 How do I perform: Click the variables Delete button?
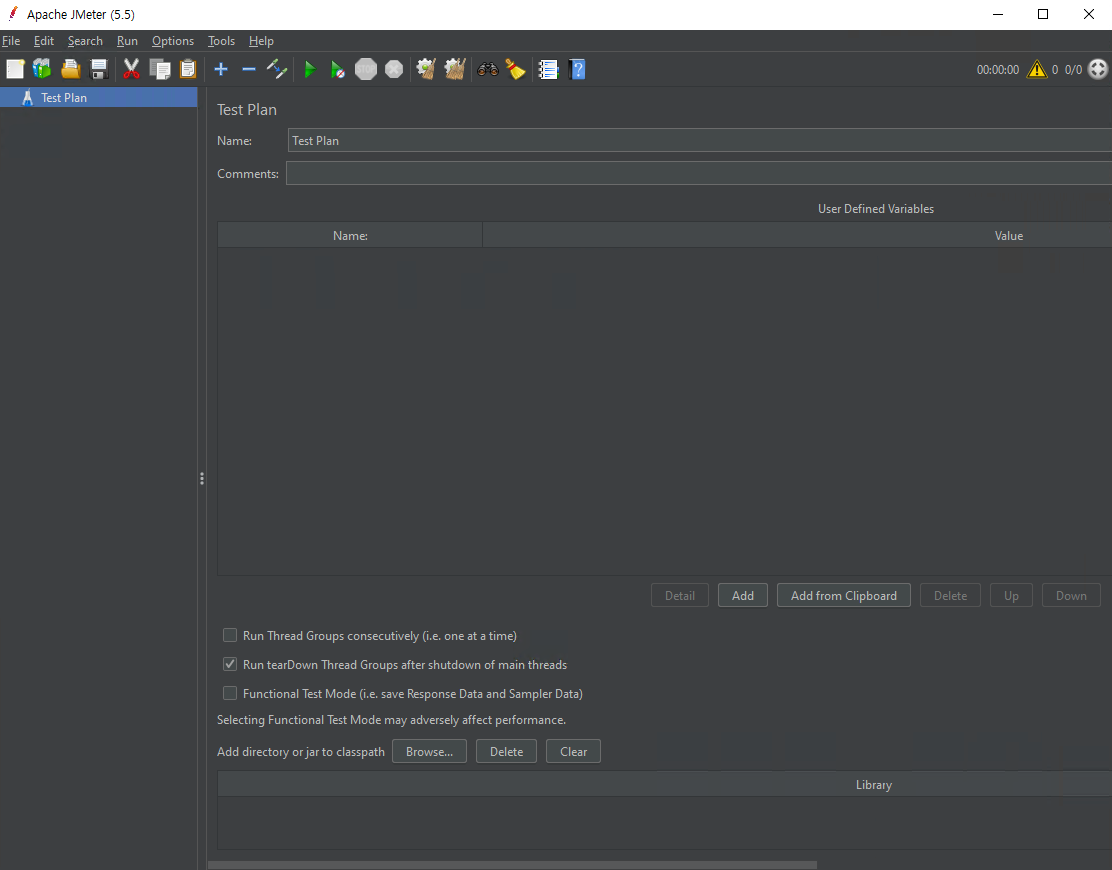pos(950,596)
